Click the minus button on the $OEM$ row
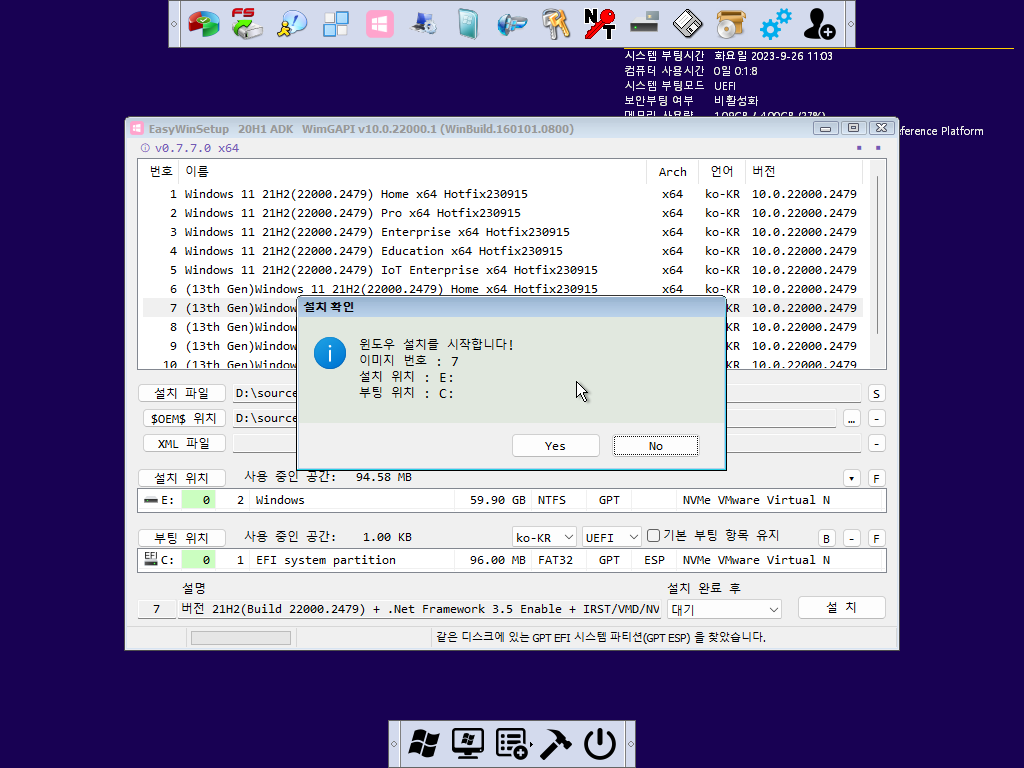Image resolution: width=1024 pixels, height=768 pixels. pyautogui.click(x=876, y=419)
